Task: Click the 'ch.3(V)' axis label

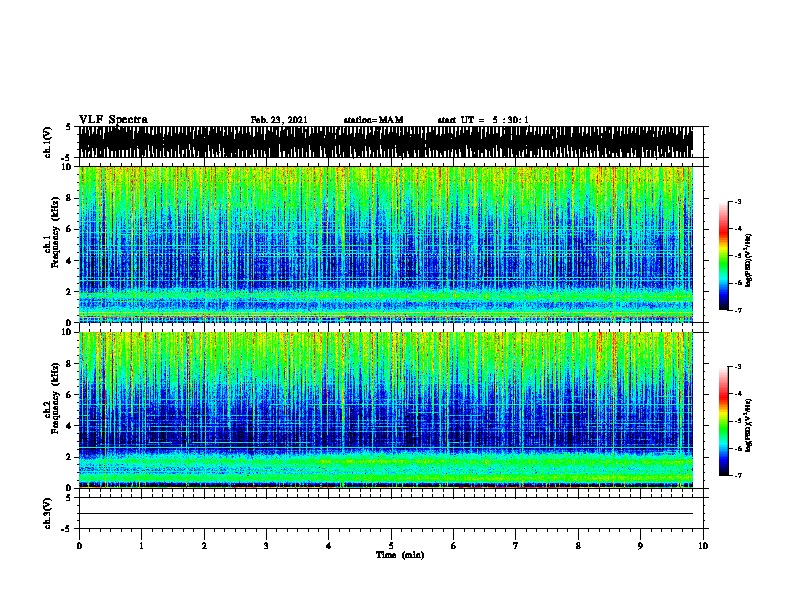Action: click(x=47, y=513)
